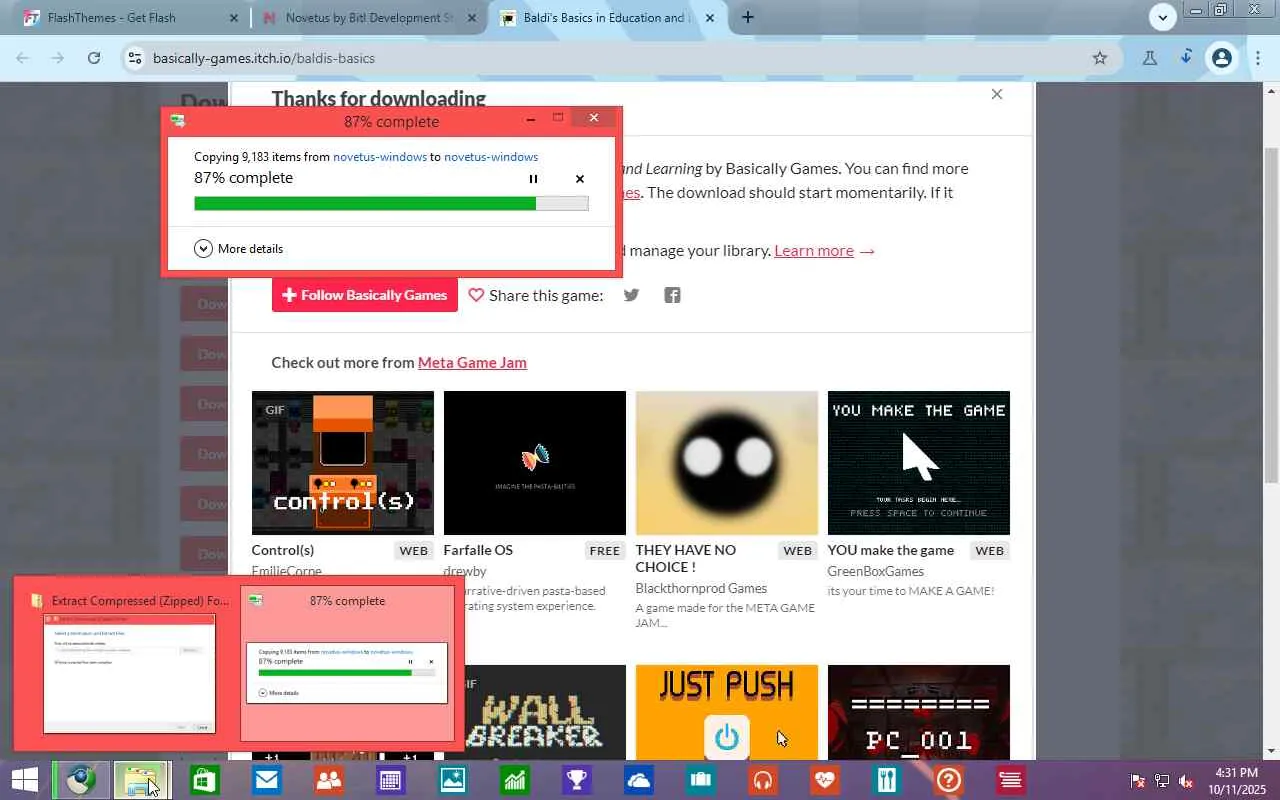Click the Farfalle OS game title
The image size is (1280, 800).
(x=478, y=550)
